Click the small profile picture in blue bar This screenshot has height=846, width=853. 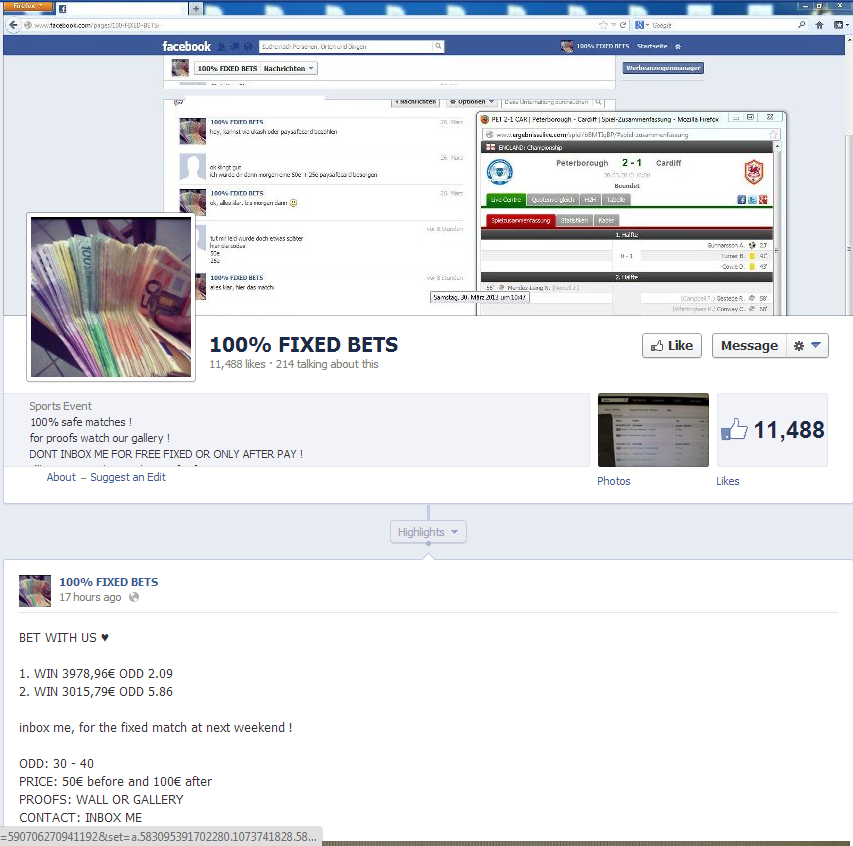pos(566,46)
